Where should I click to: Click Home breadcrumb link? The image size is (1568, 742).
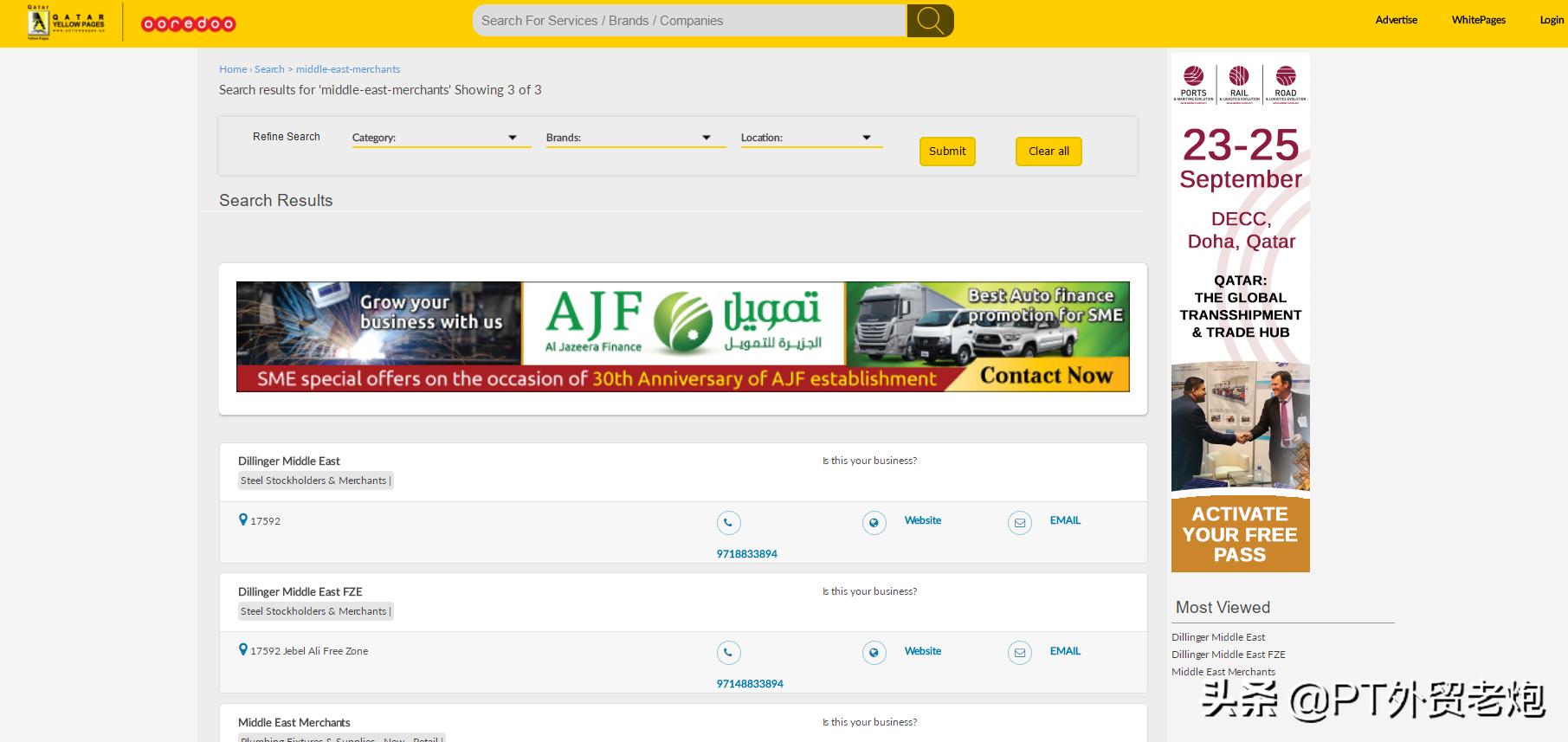[232, 69]
